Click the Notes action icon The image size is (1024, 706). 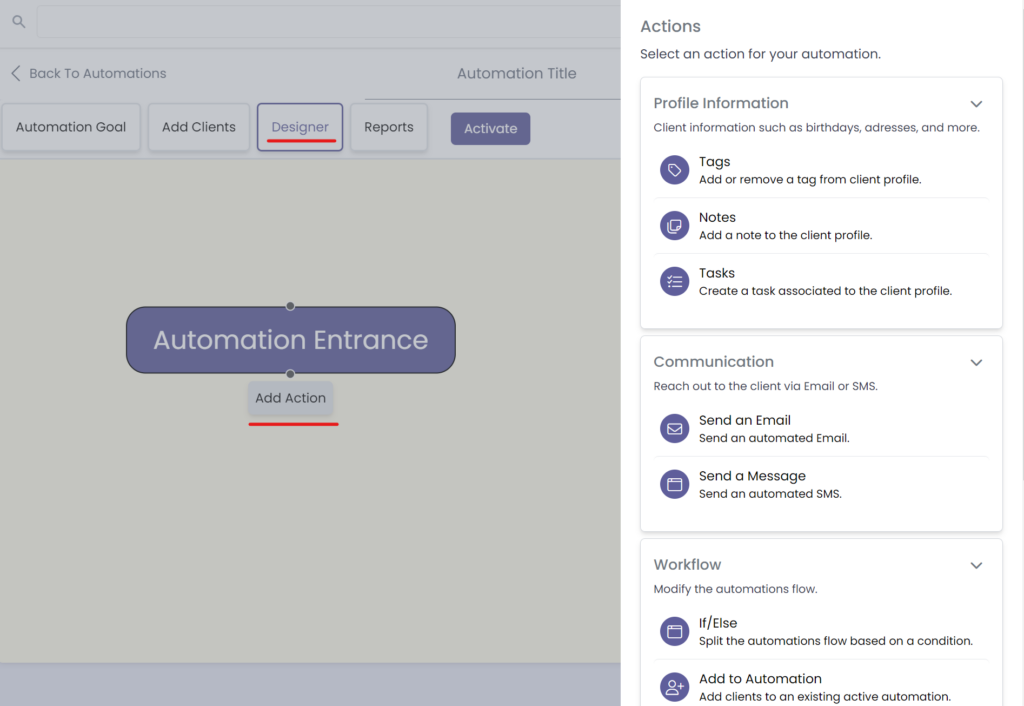[x=674, y=226]
